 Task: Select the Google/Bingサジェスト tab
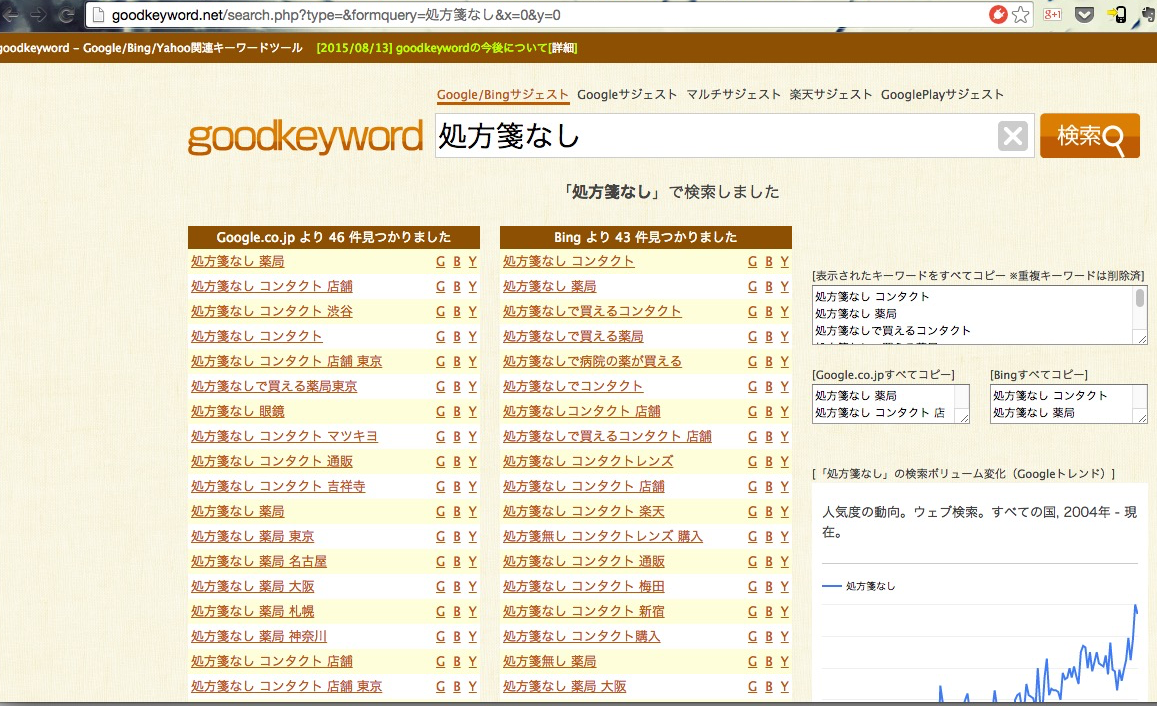pyautogui.click(x=502, y=94)
